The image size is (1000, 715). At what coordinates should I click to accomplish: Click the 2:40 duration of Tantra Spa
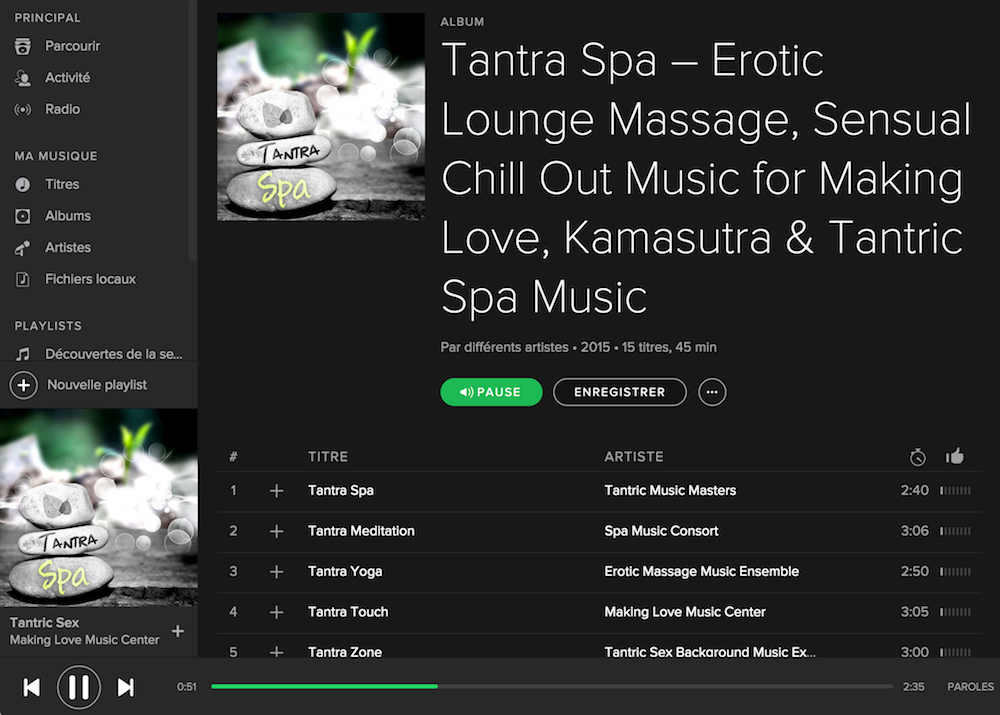point(915,490)
